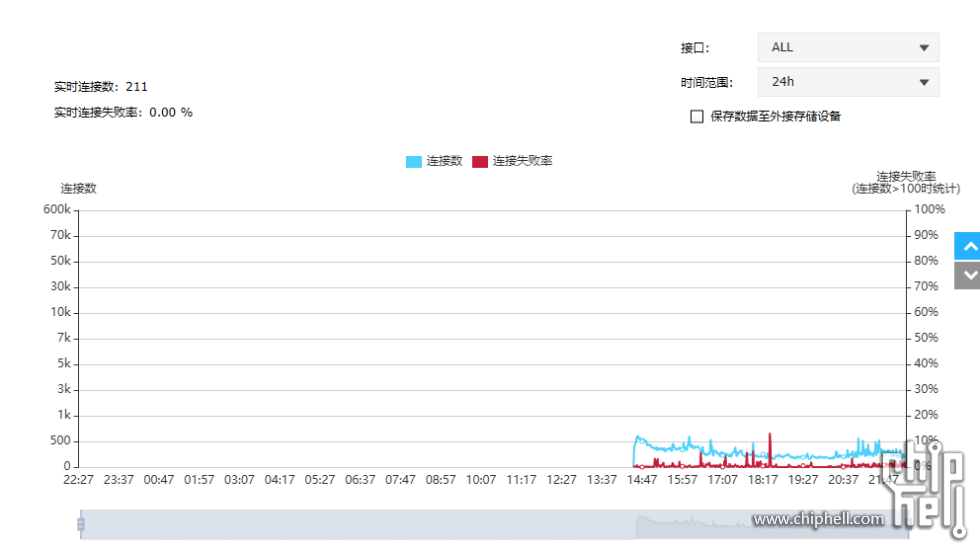This screenshot has width=980, height=554.
Task: Open the 24h time range dropdown
Action: click(848, 83)
